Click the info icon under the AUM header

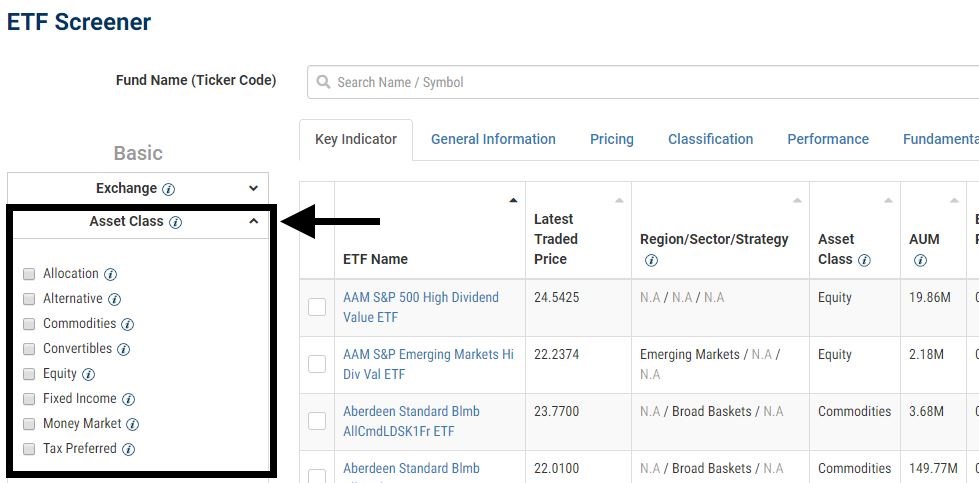(x=919, y=260)
